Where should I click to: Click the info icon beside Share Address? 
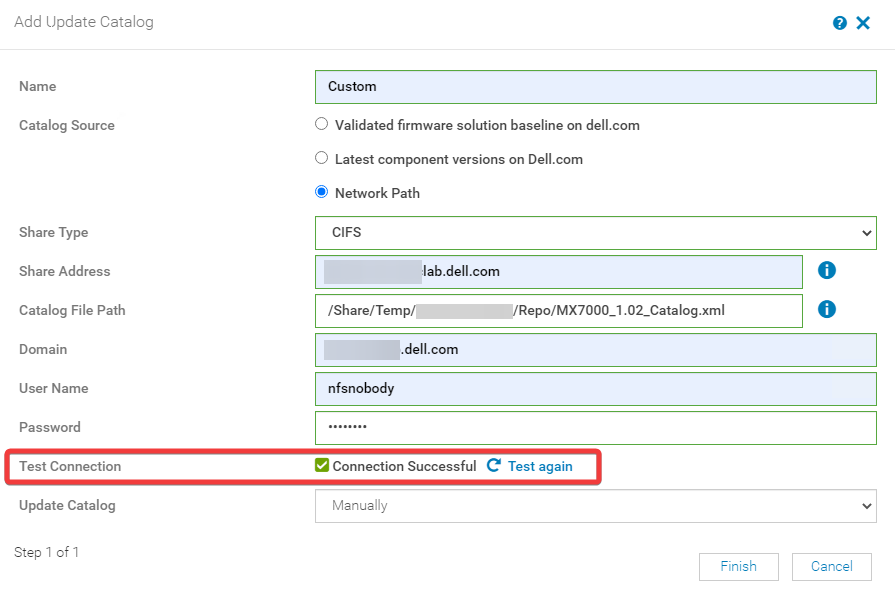click(827, 271)
